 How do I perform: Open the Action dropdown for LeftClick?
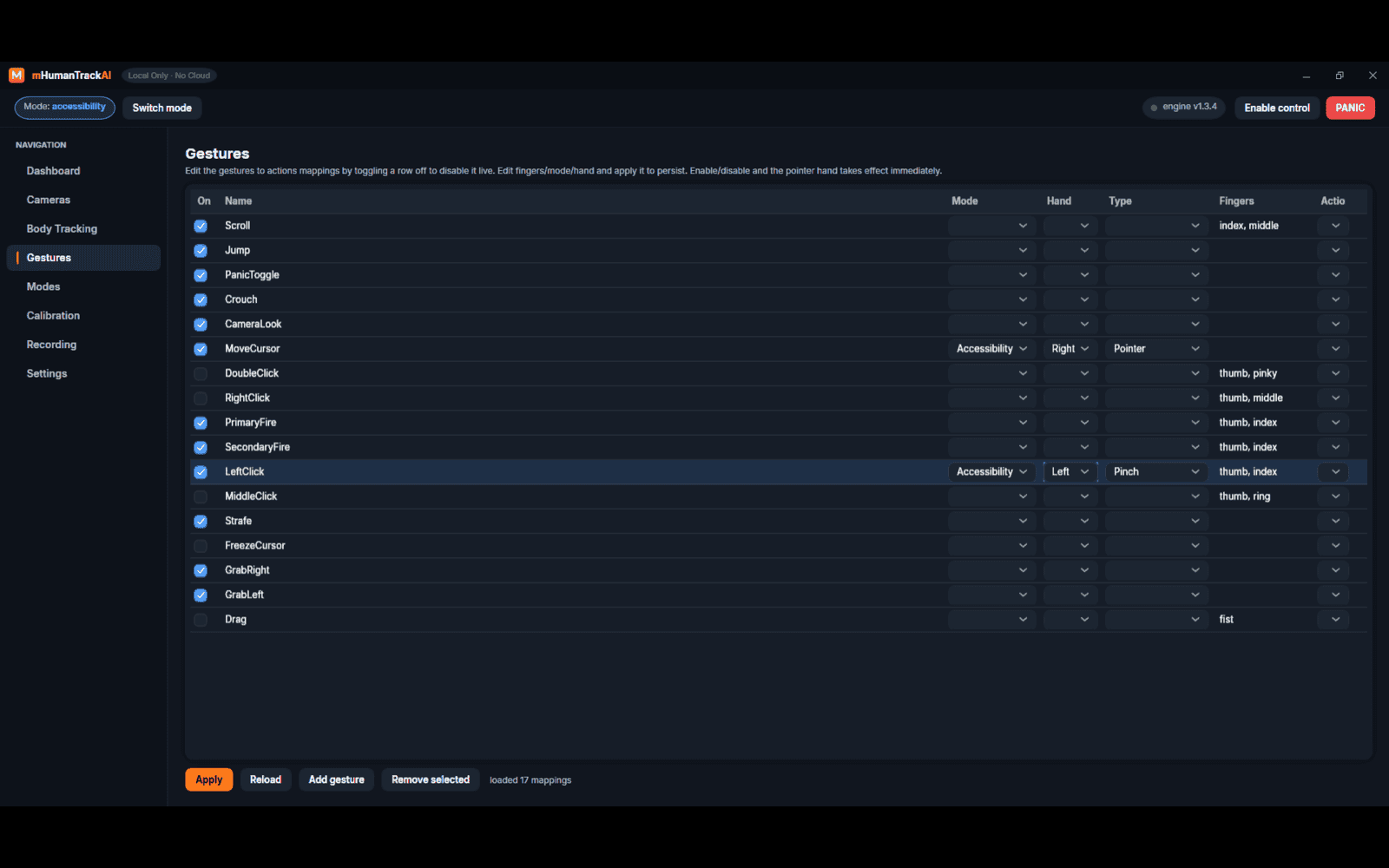coord(1333,472)
